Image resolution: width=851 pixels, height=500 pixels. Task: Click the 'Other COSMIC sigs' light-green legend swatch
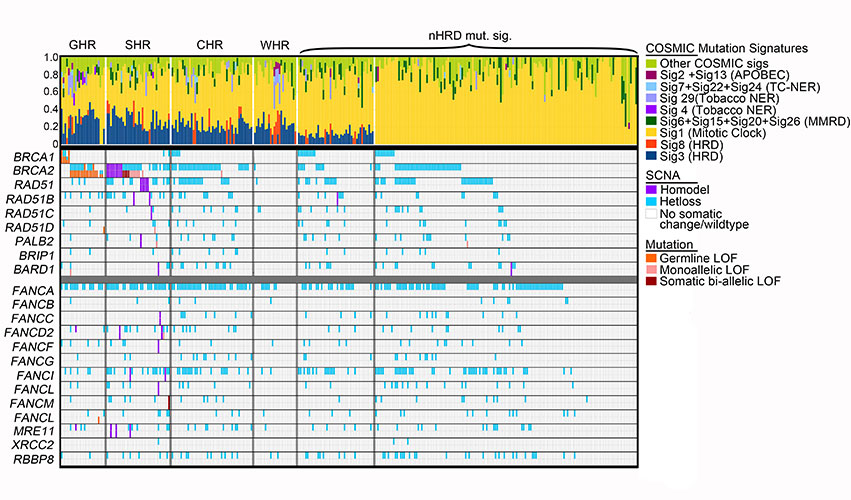651,64
